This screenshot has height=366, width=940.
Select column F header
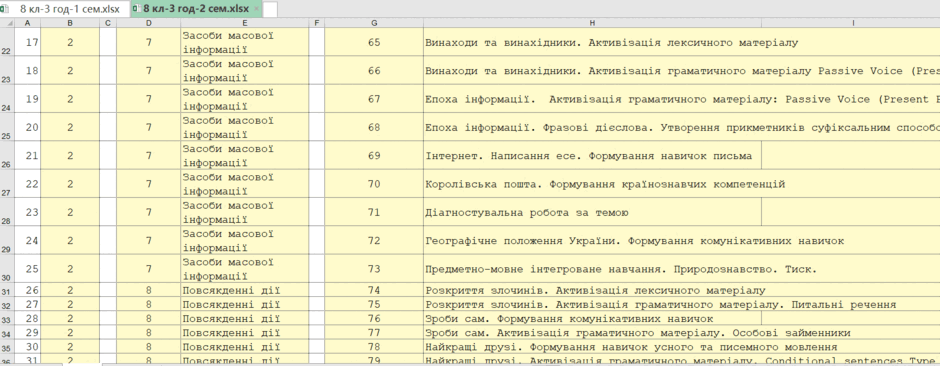[317, 23]
